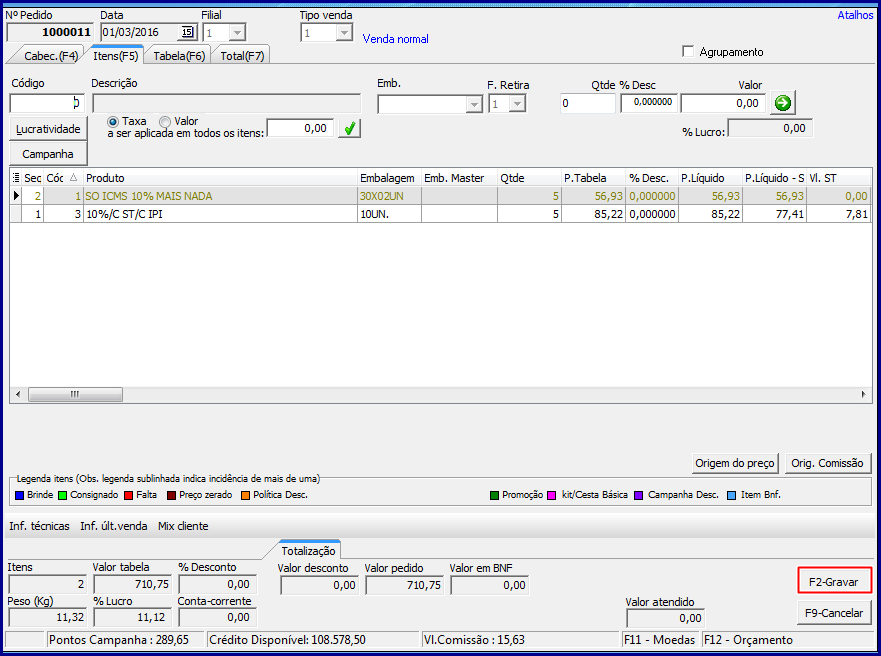This screenshot has height=656, width=881.
Task: Open the Tipo venda dropdown
Action: (344, 33)
